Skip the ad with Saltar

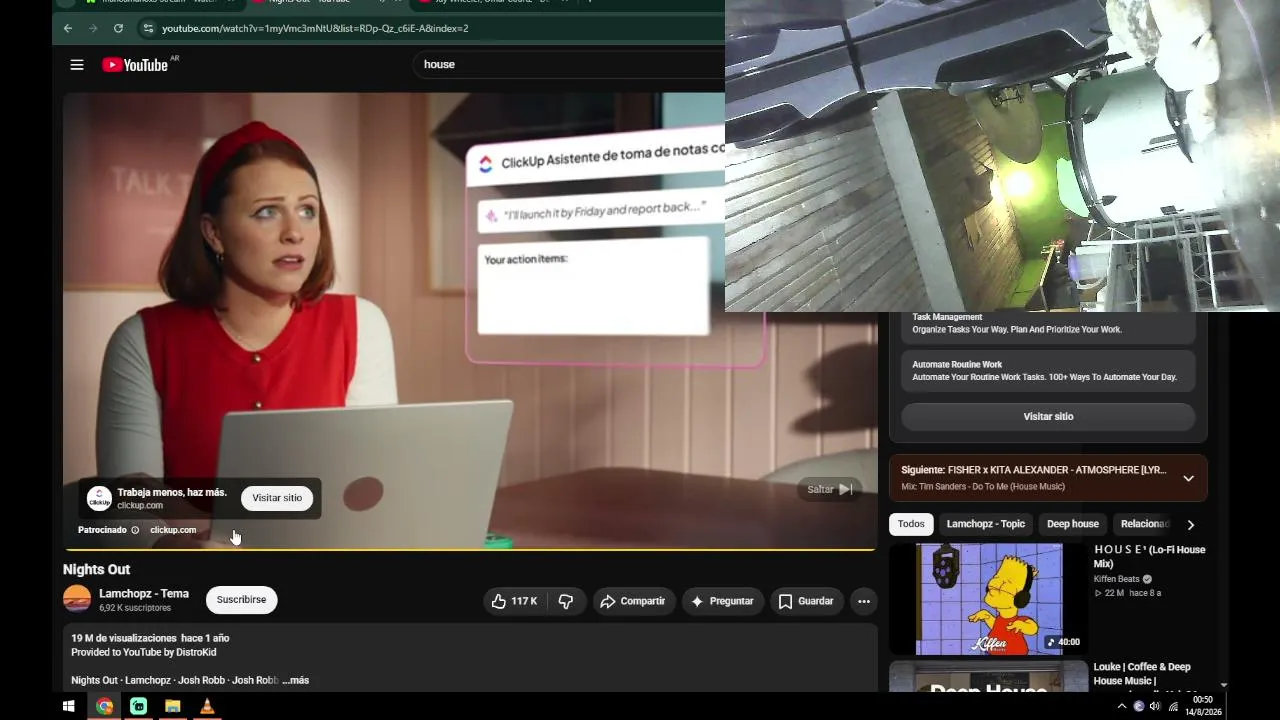point(830,489)
